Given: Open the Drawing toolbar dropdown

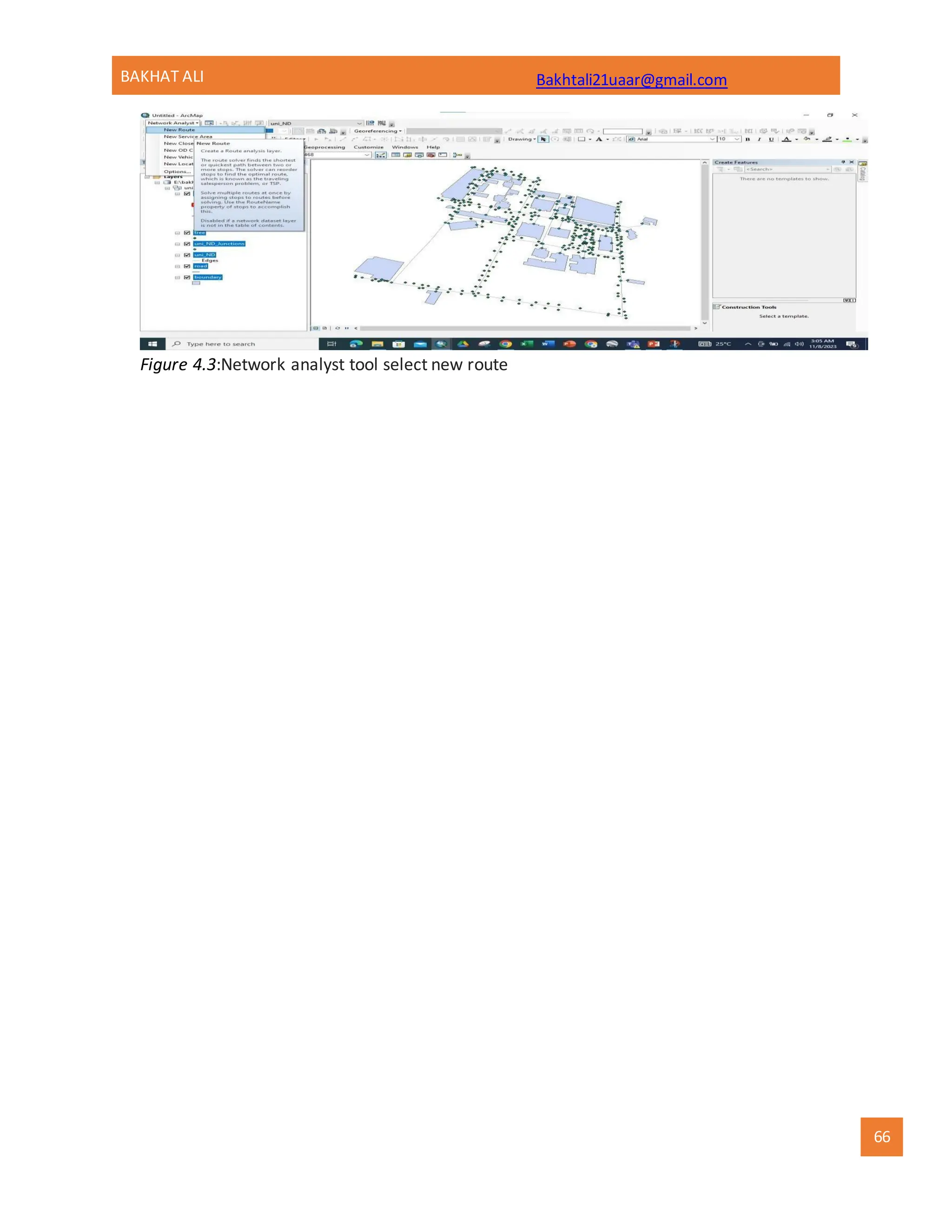Looking at the screenshot, I should click(x=522, y=139).
